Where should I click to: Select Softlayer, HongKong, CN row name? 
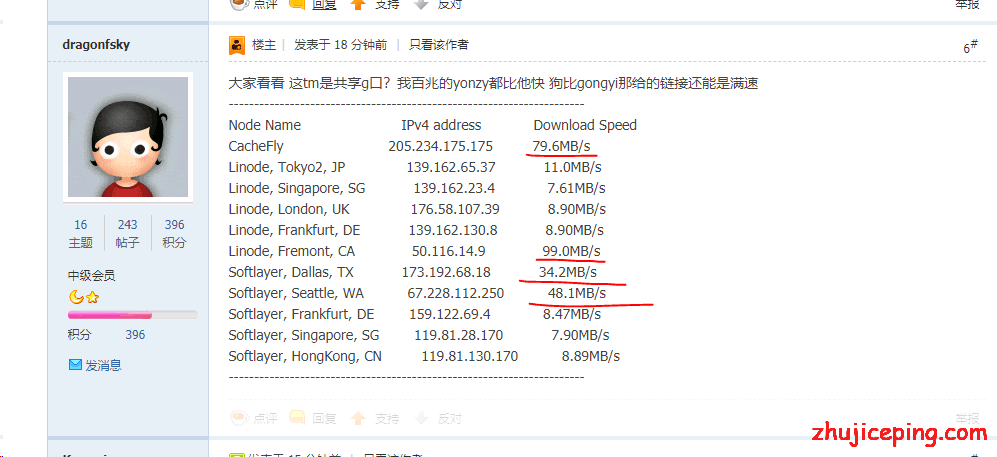pos(305,356)
